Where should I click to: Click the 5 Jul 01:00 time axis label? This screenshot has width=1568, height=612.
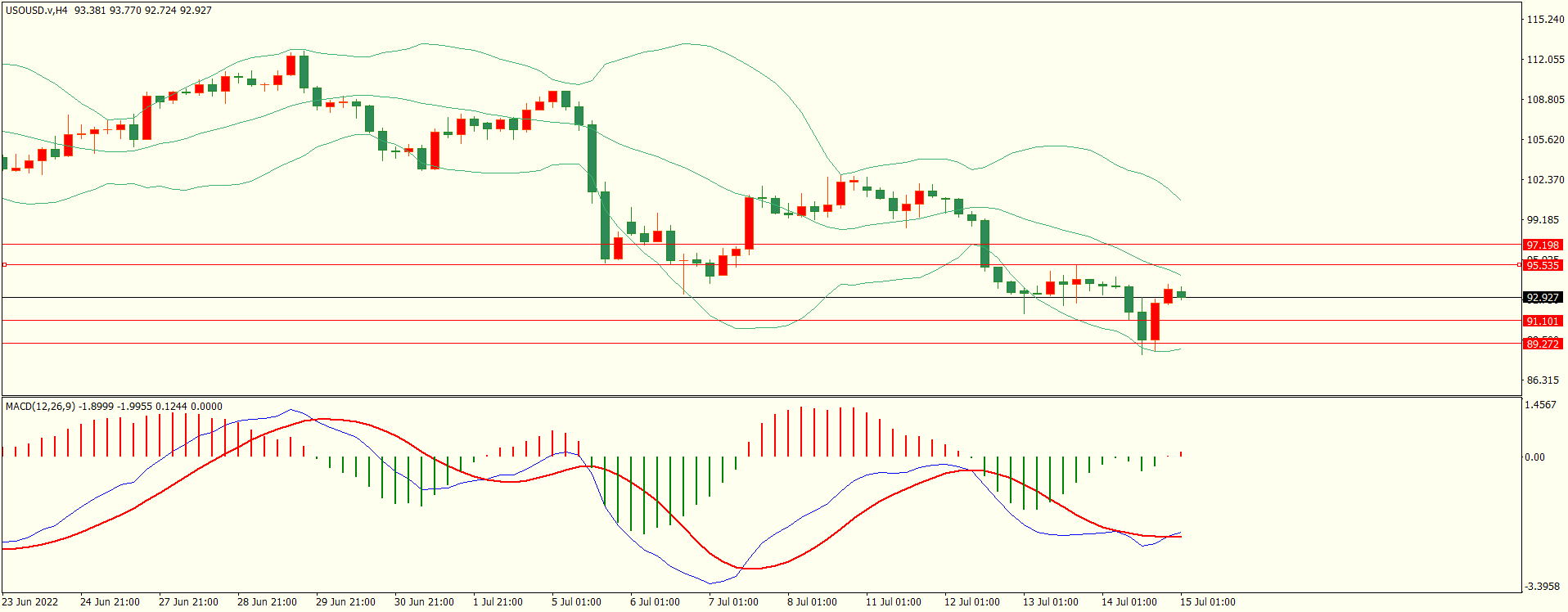coord(576,602)
